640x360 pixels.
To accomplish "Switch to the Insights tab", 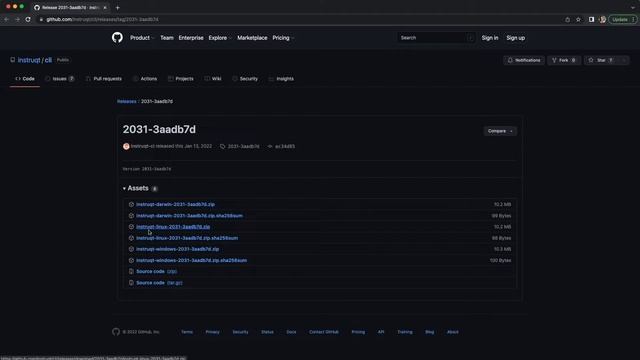I will 281,78.
